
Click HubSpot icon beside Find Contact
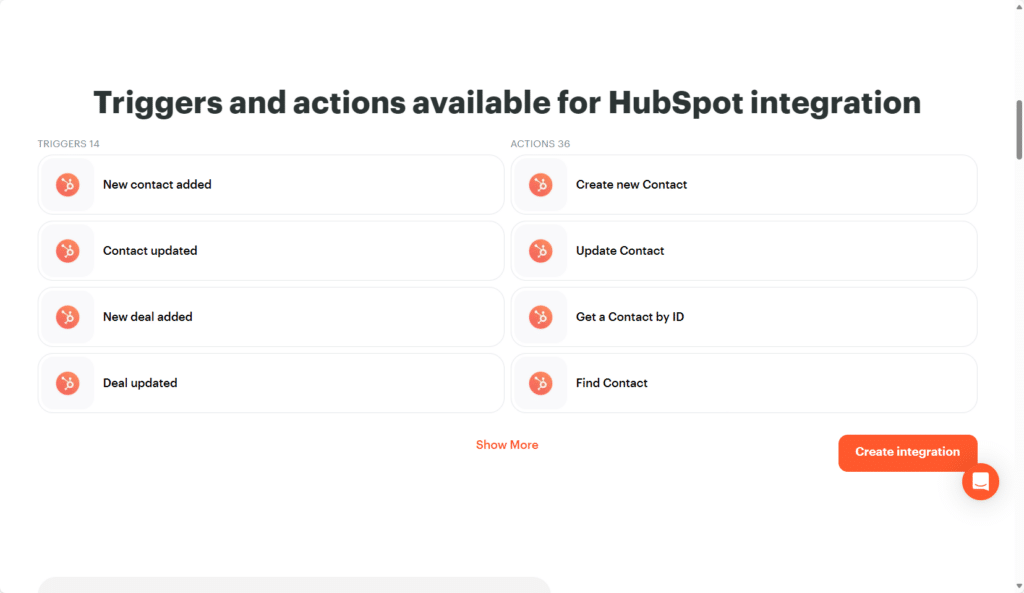[x=541, y=383]
